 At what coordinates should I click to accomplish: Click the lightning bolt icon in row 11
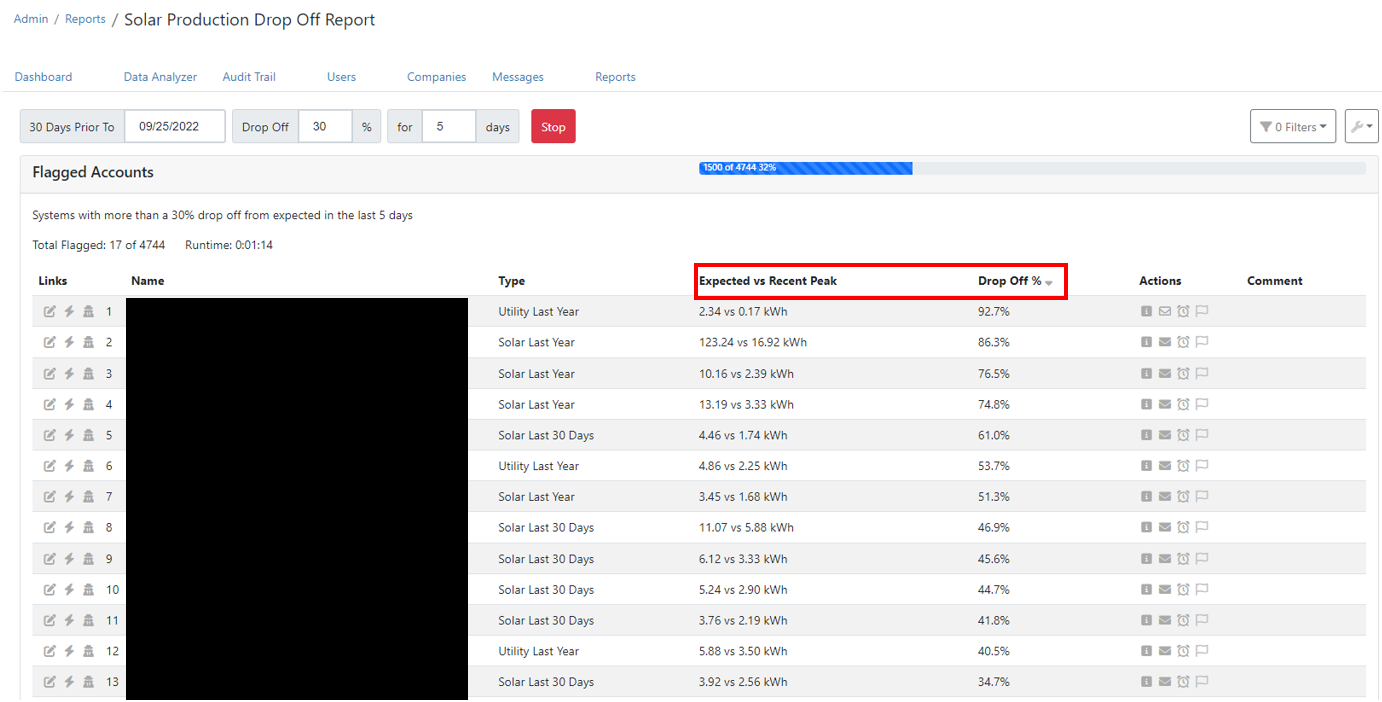[69, 621]
